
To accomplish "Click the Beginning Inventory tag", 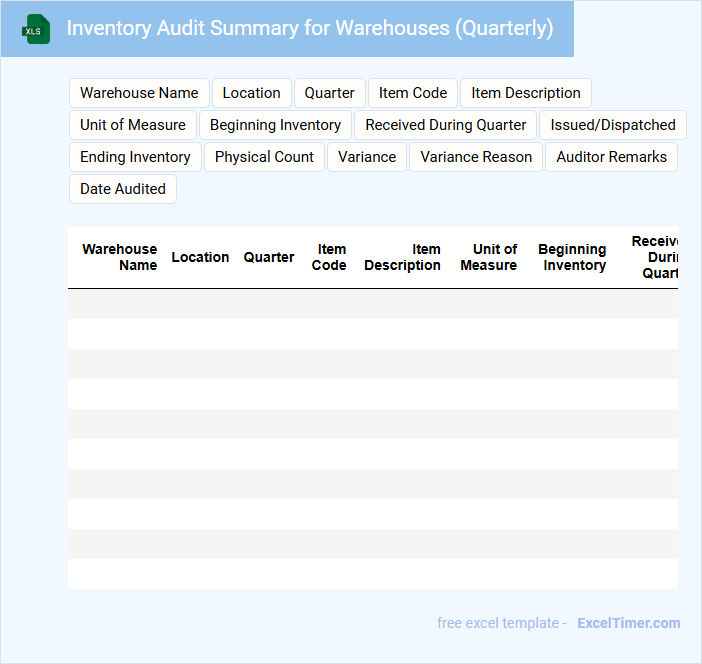I will click(x=275, y=125).
